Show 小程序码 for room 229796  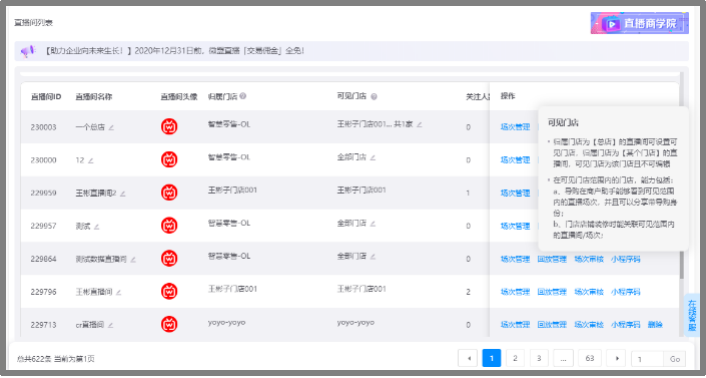pyautogui.click(x=625, y=292)
